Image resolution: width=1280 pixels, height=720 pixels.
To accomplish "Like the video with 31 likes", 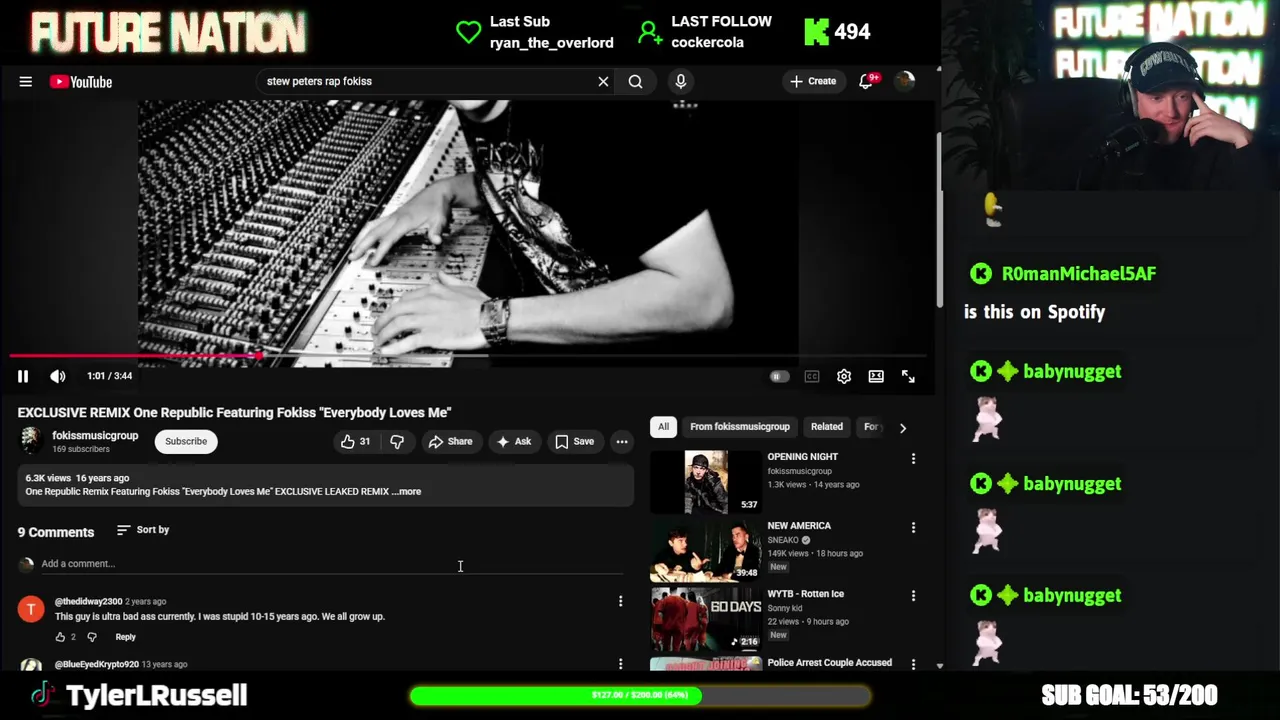I will tap(356, 441).
